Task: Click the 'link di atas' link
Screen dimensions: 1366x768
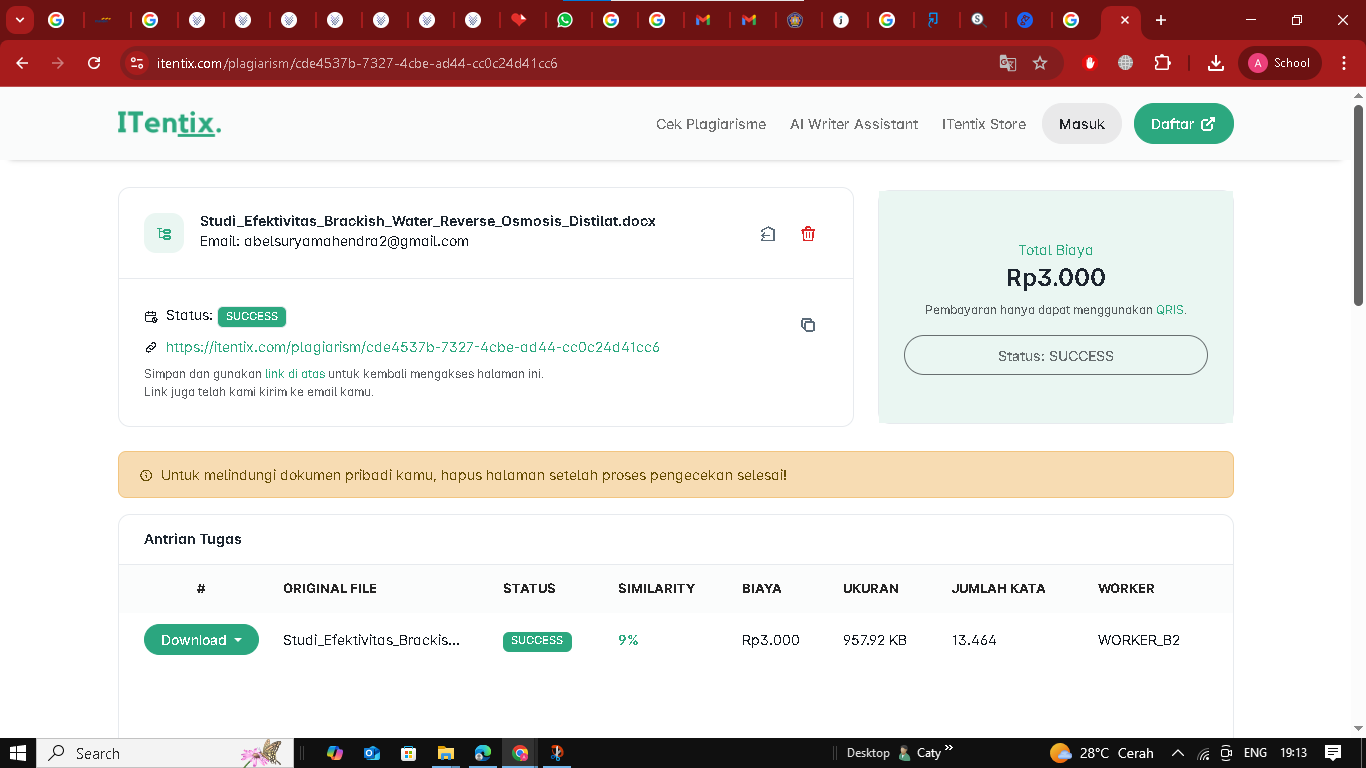Action: (295, 374)
